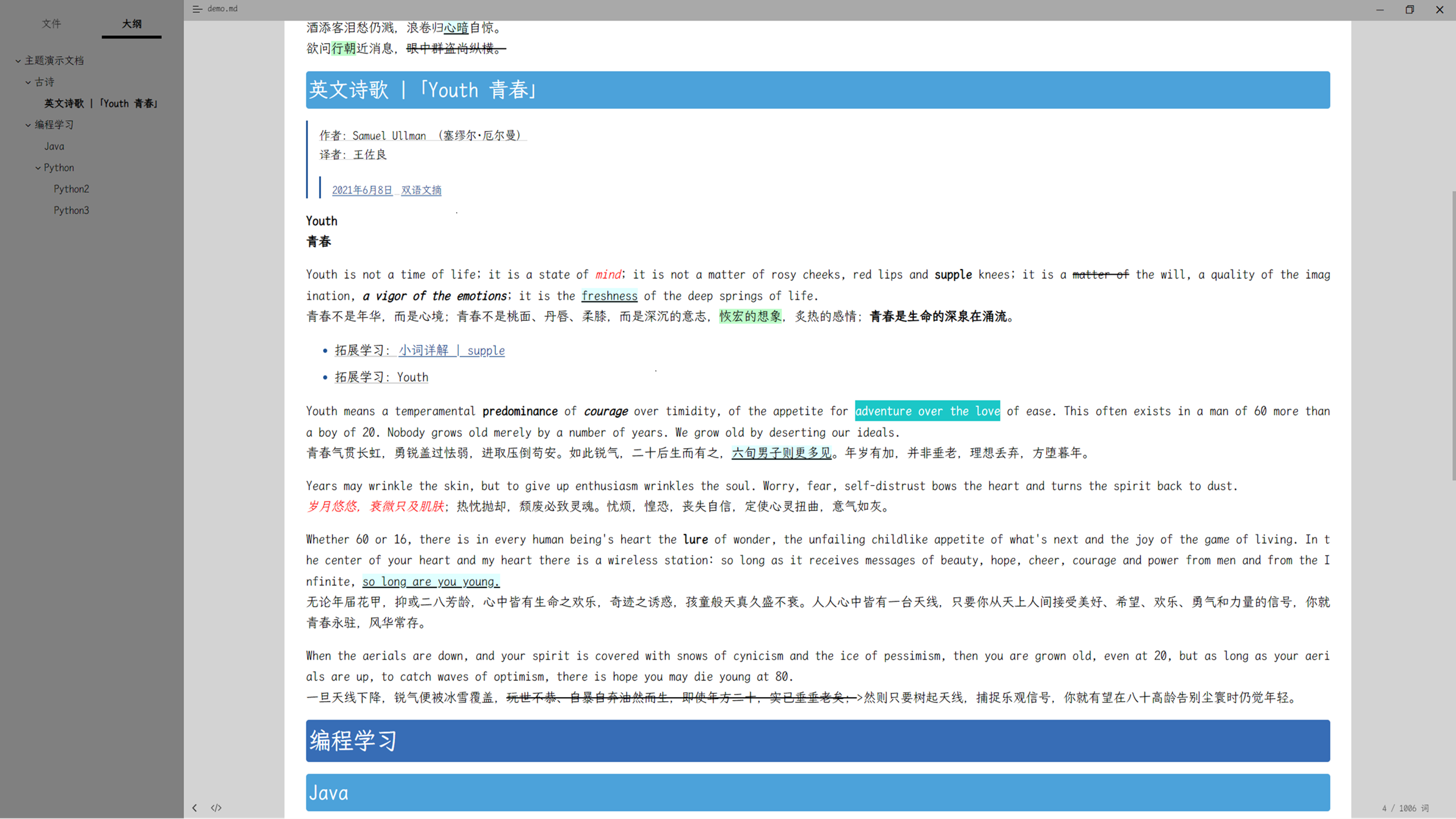Click the bold Youth subtitle line

(x=322, y=221)
